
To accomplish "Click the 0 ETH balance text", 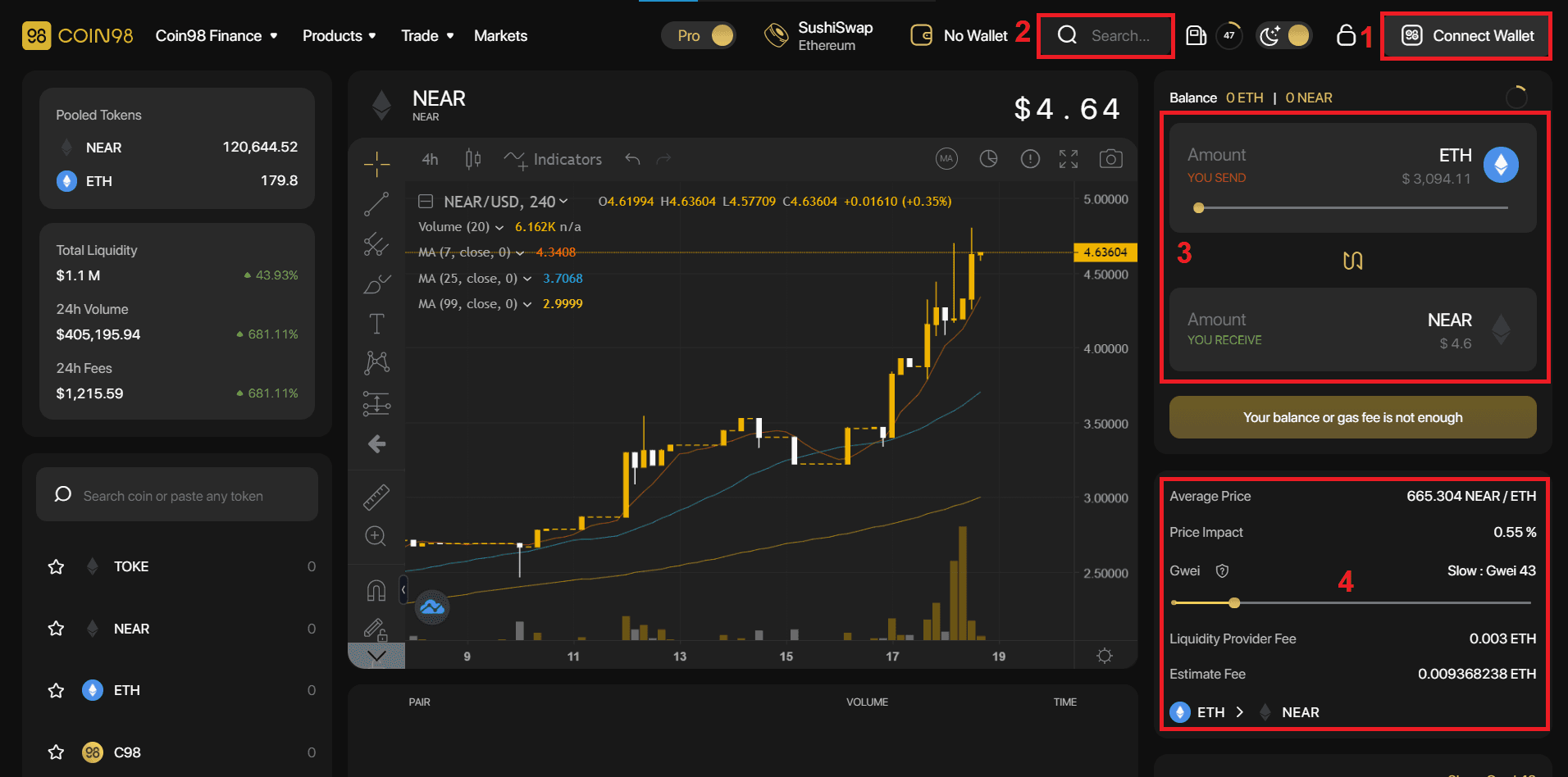I will pyautogui.click(x=1244, y=98).
